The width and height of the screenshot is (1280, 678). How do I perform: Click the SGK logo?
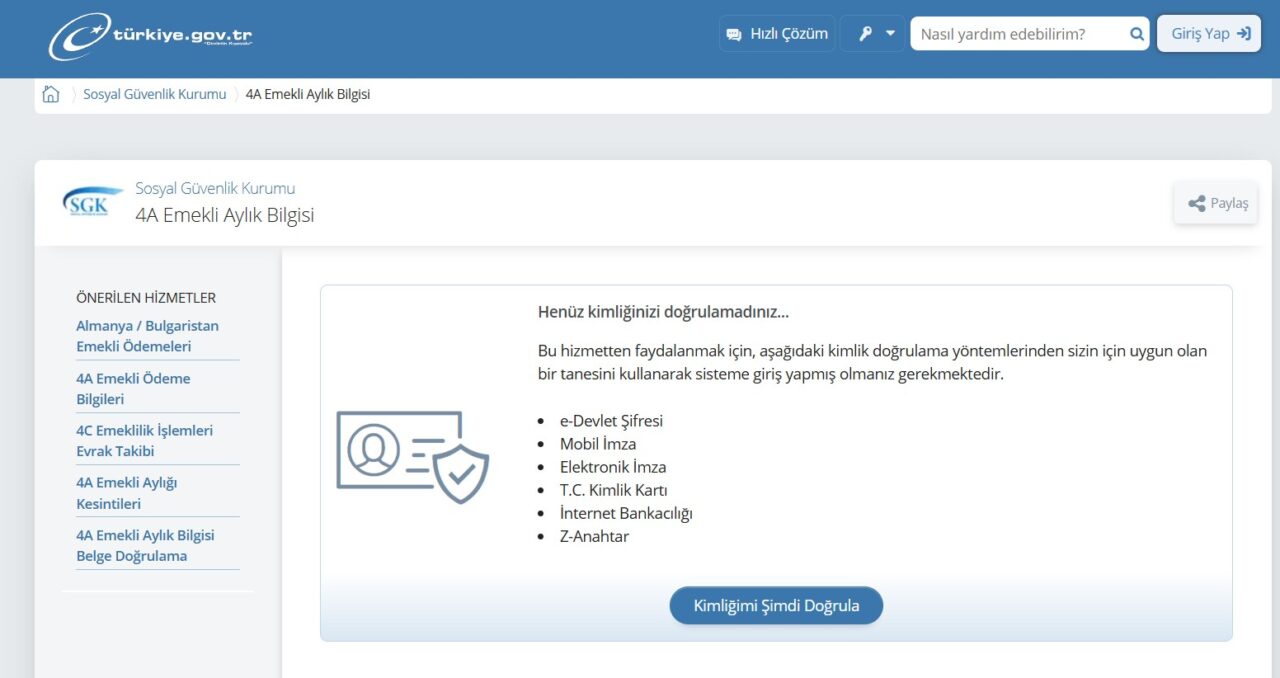pos(92,202)
